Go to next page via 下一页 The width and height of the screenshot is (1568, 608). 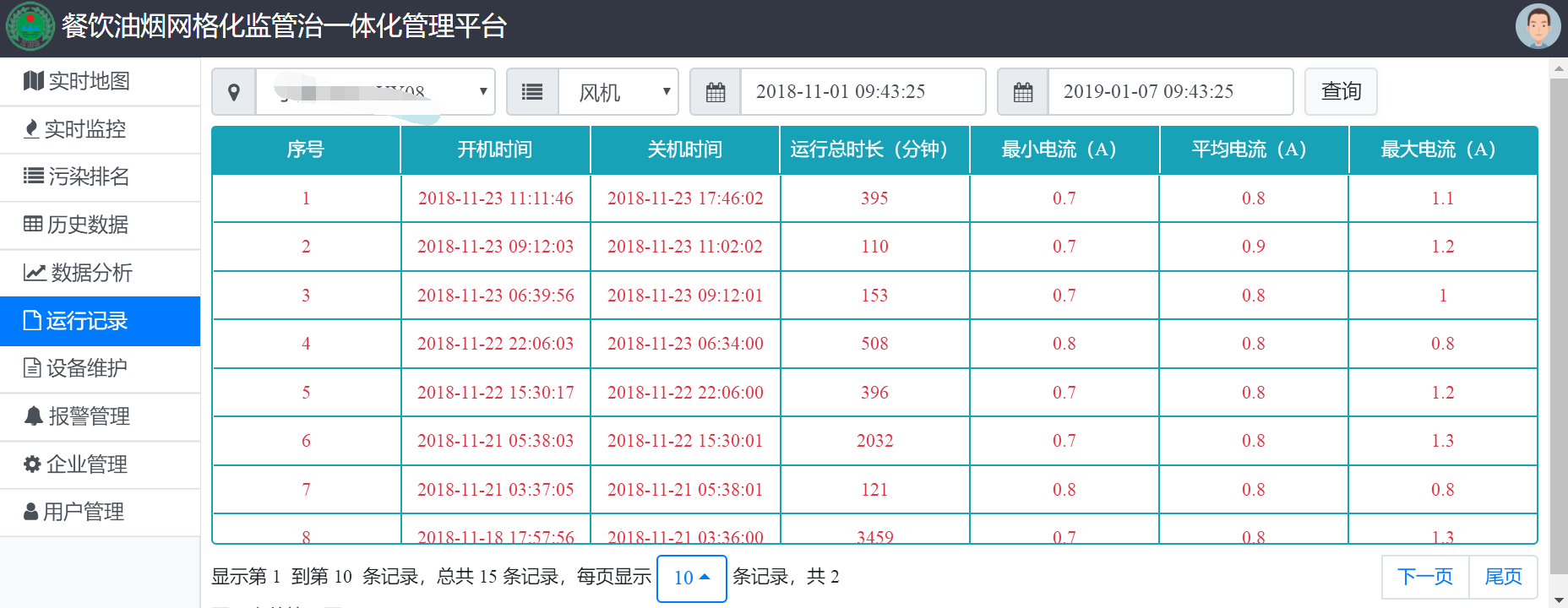tap(1425, 577)
